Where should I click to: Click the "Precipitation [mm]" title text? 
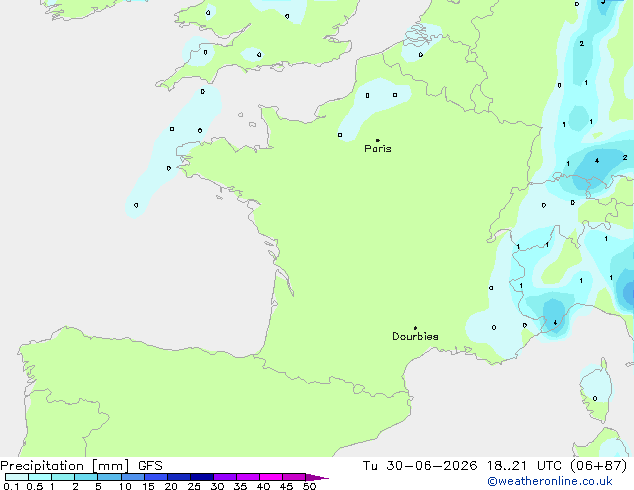[64, 466]
